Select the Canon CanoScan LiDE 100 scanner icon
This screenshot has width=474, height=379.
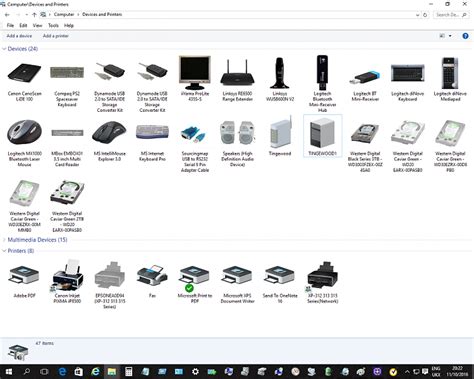click(x=24, y=73)
